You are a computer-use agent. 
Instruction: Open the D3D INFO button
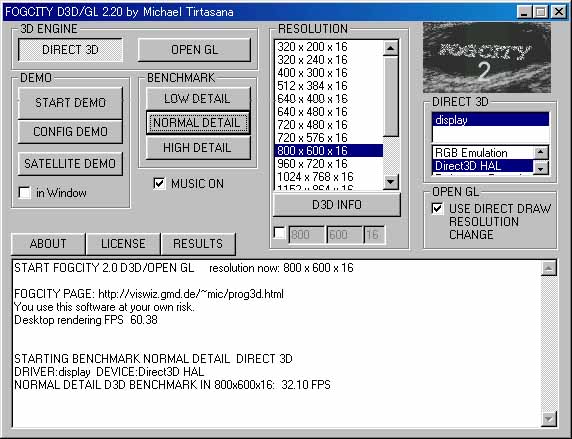336,205
